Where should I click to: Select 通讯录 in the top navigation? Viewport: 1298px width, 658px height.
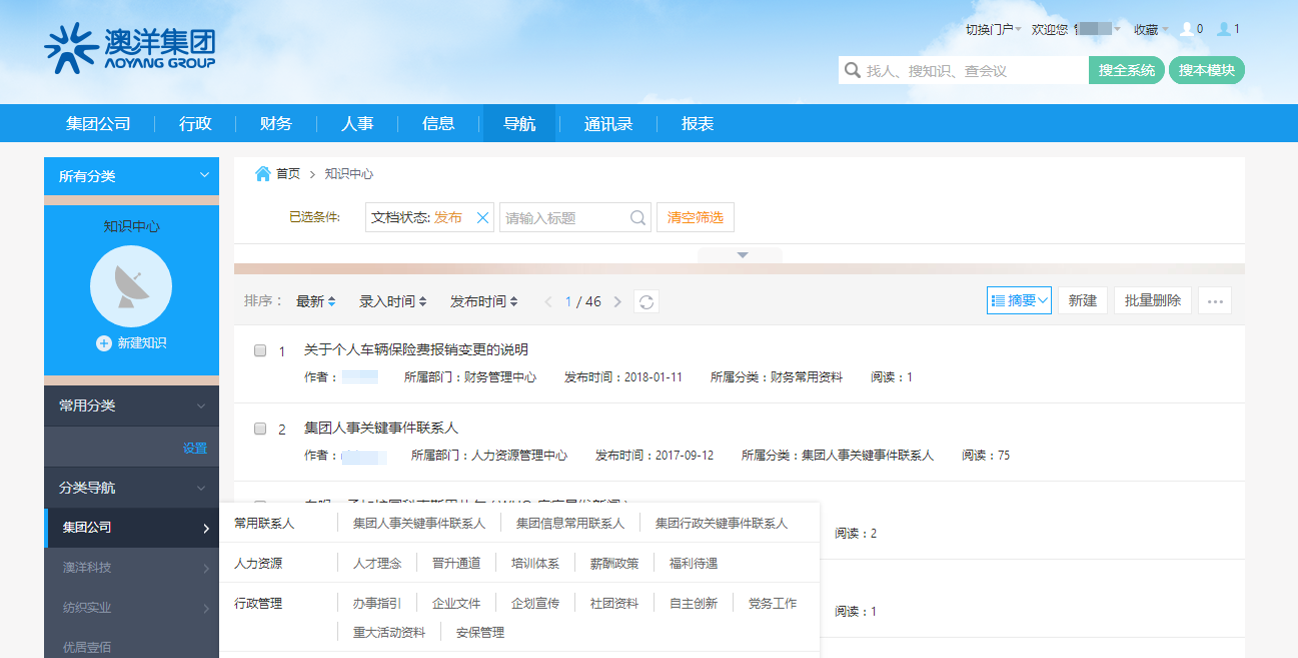click(608, 124)
